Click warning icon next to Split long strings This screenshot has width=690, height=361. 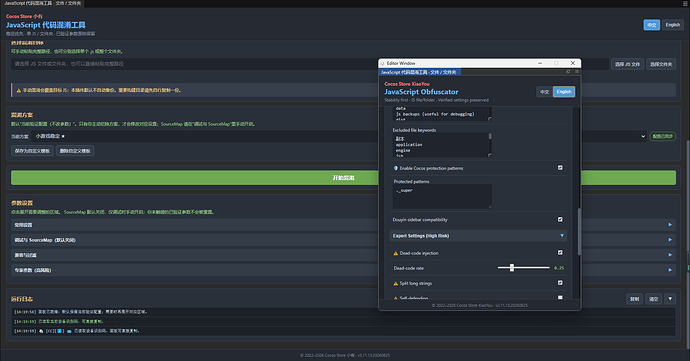[396, 284]
